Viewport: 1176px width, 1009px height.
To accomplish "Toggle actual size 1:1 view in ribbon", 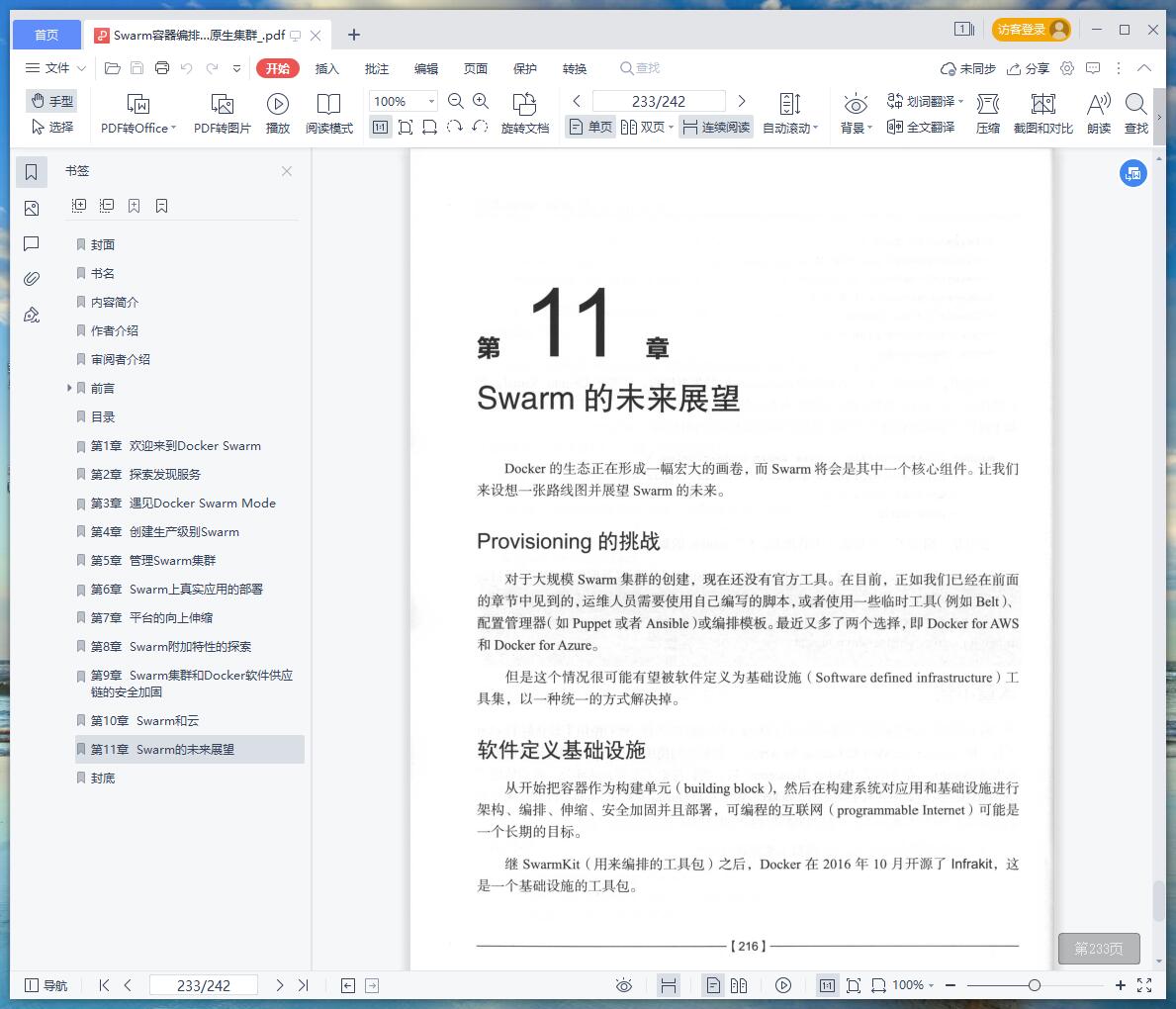I will coord(380,127).
